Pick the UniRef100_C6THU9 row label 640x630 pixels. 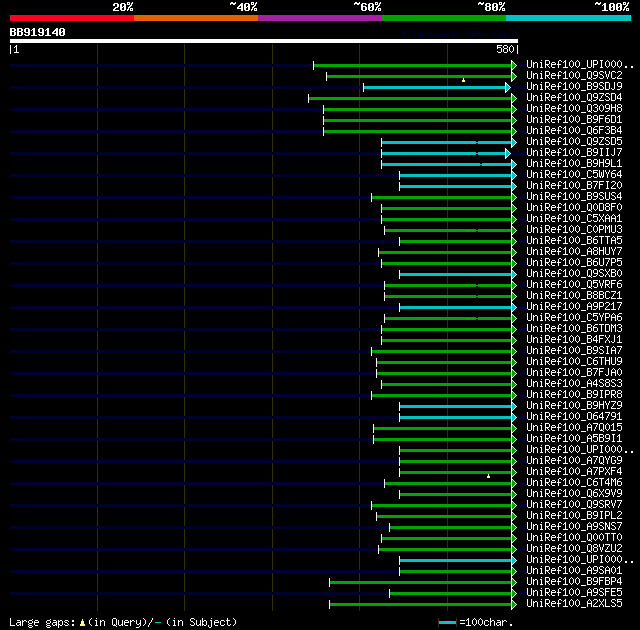pos(574,362)
